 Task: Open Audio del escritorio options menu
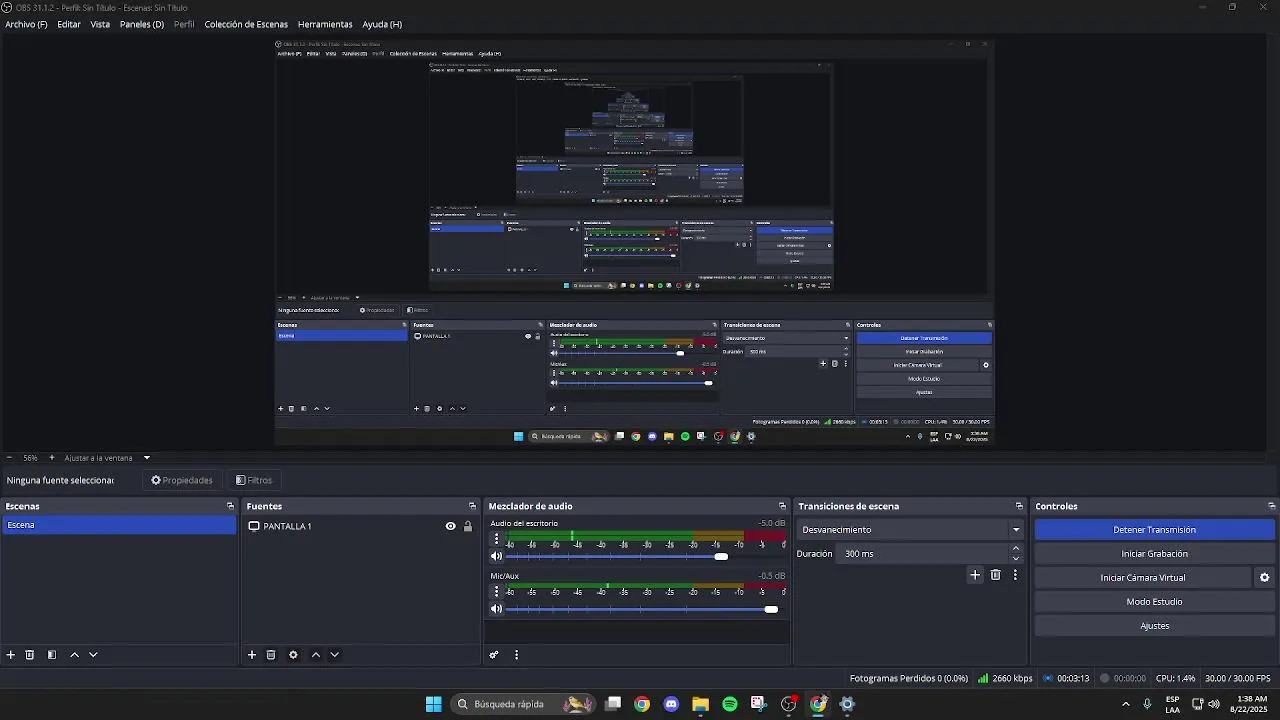tap(496, 538)
